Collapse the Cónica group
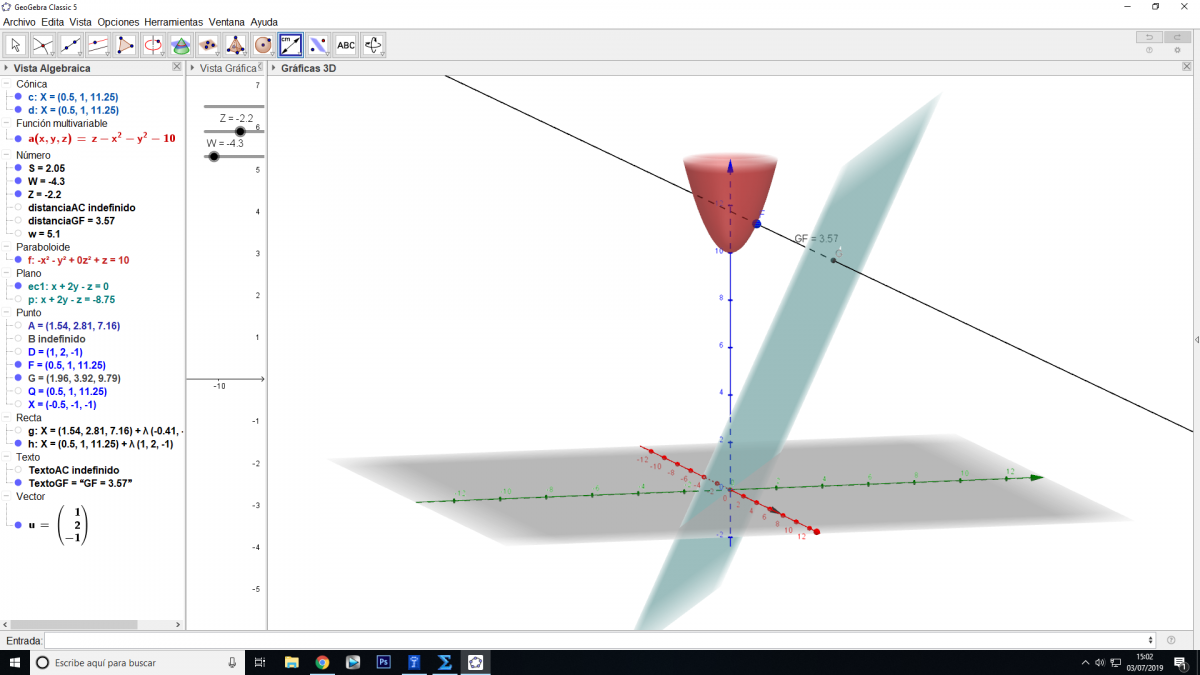Viewport: 1200px width, 675px height. [x=7, y=84]
